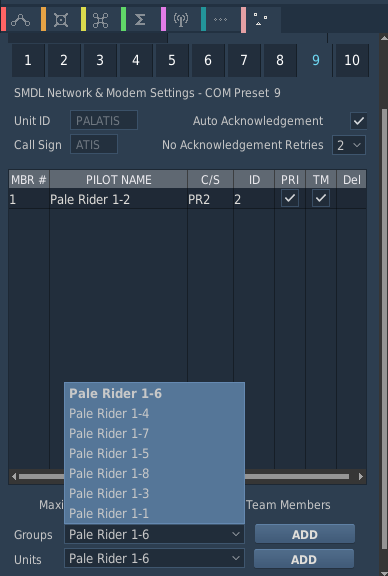Open No Acknowledgement Retries dropdown
Screen dimensions: 388x576
click(x=349, y=145)
